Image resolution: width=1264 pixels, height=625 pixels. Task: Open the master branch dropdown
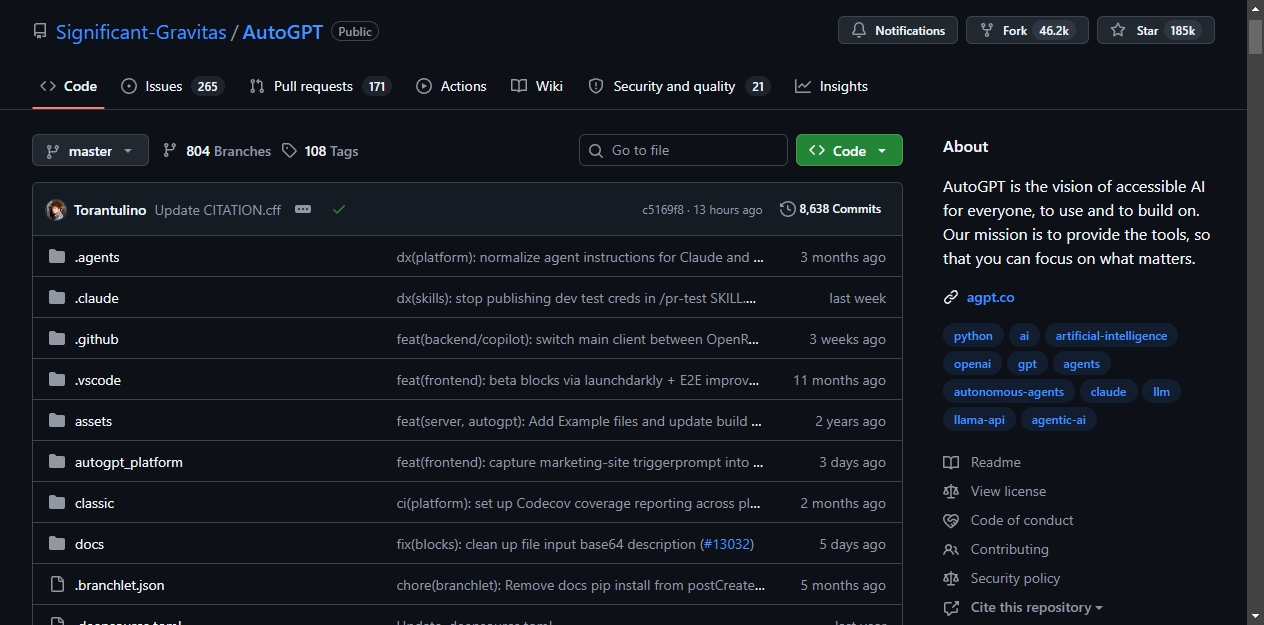(x=90, y=150)
